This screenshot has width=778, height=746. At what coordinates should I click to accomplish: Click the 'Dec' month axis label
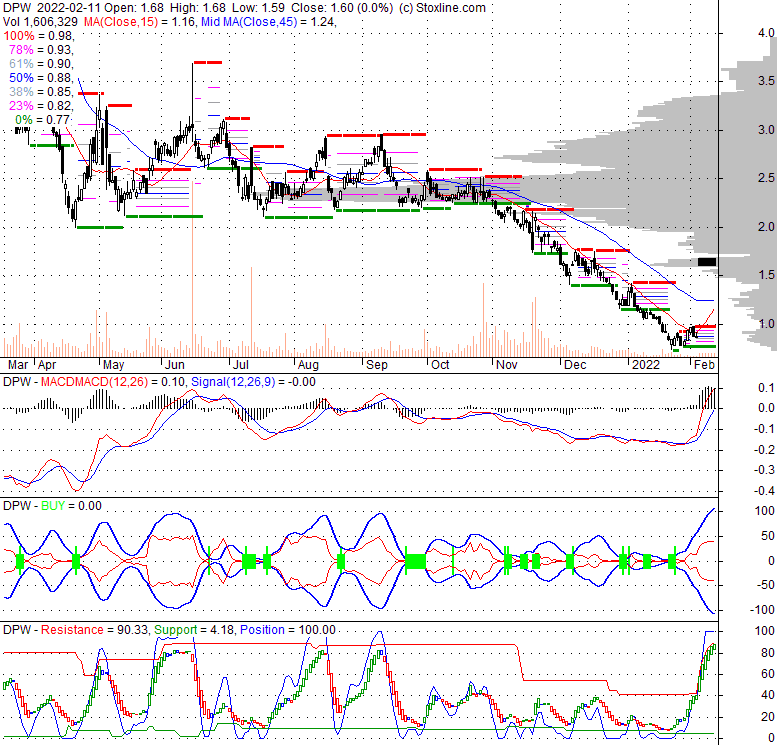(x=576, y=365)
